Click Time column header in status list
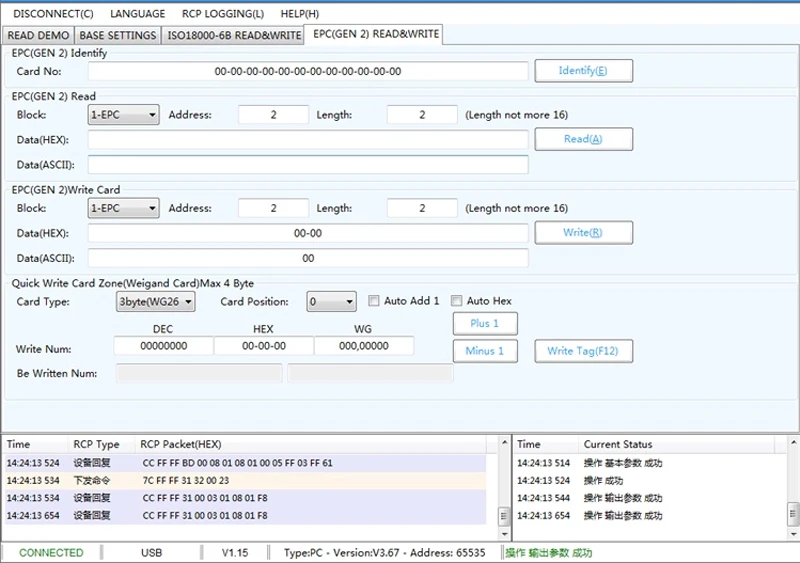The width and height of the screenshot is (800, 563). click(x=546, y=445)
